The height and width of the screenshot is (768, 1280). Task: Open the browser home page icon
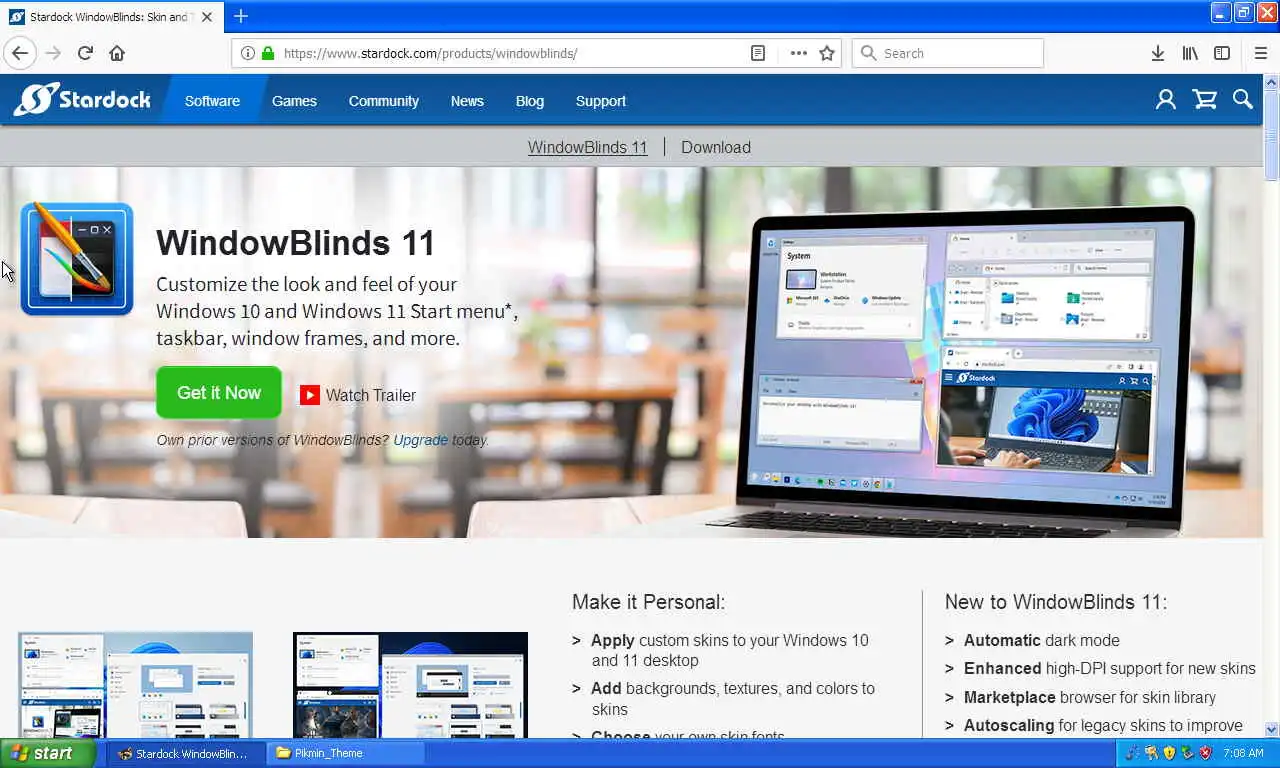[117, 53]
